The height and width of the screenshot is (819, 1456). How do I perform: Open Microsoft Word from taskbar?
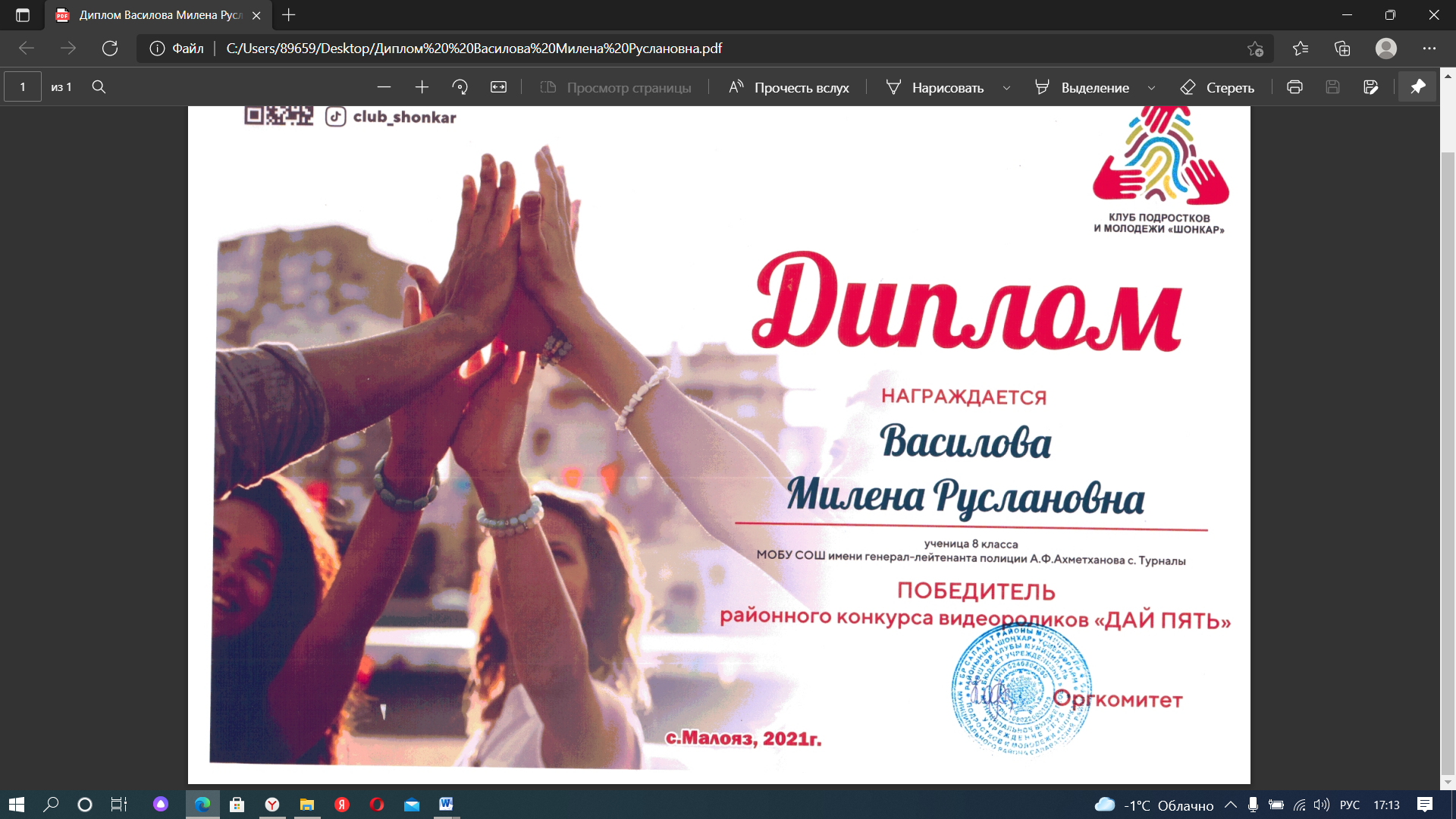(x=447, y=805)
